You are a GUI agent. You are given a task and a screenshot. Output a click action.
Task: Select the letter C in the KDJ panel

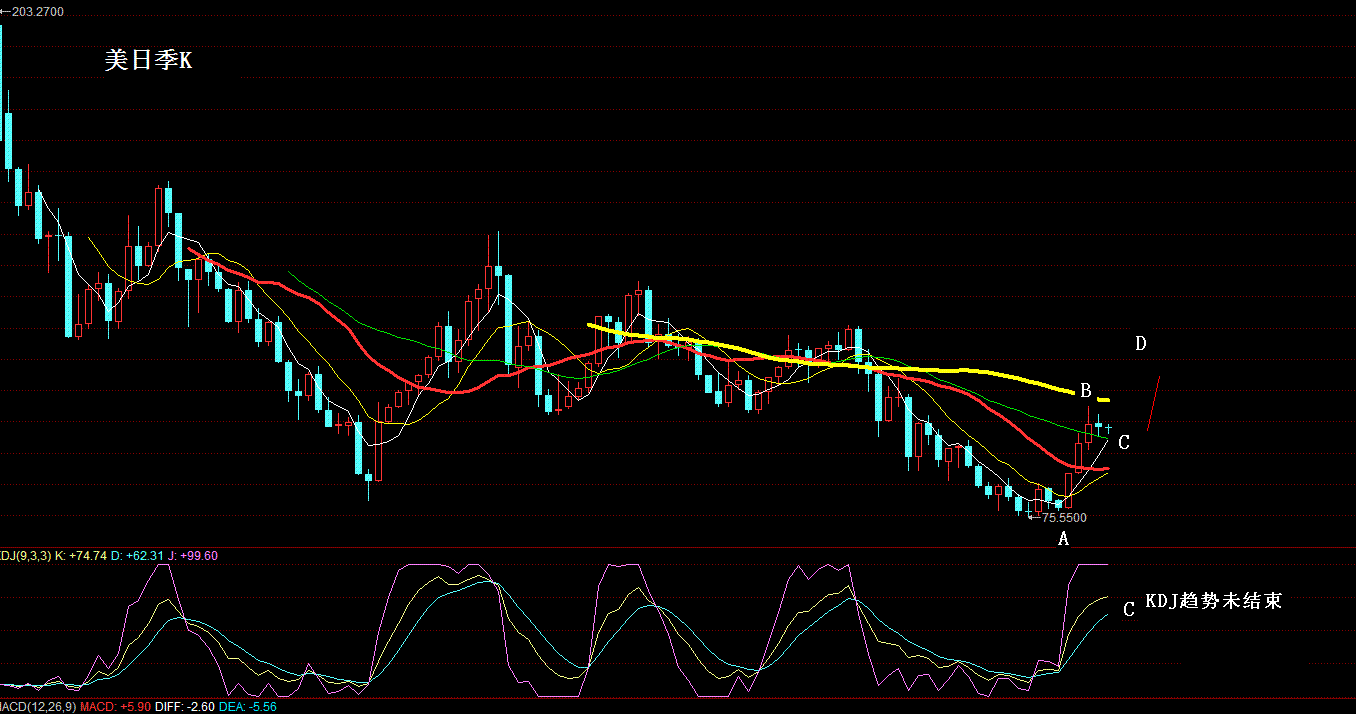coord(1129,609)
